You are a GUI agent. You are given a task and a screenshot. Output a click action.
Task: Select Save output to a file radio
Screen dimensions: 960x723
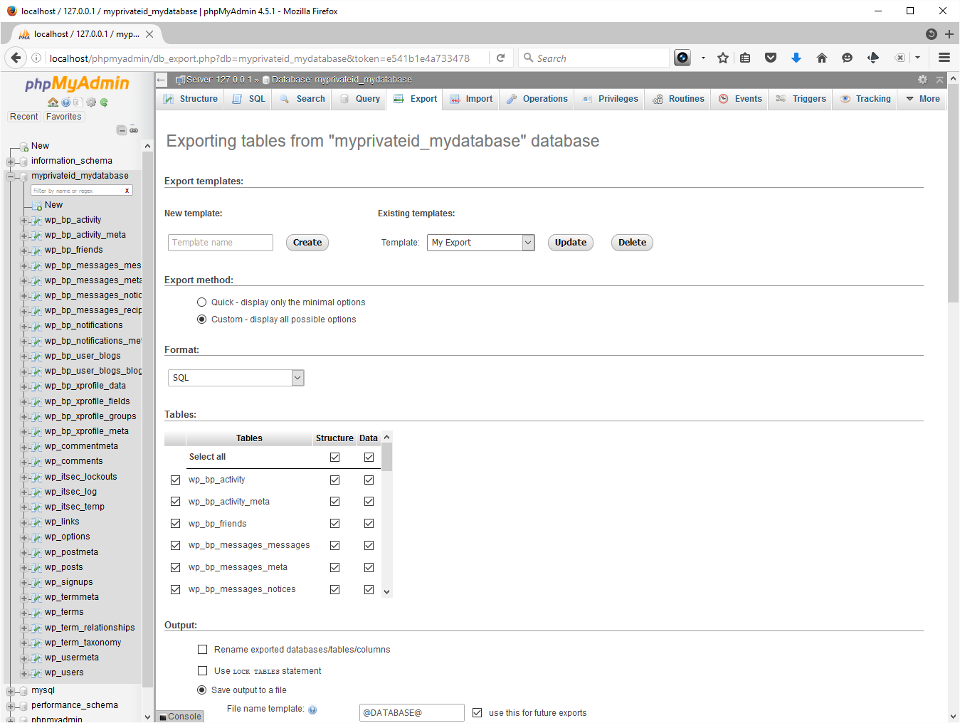(x=201, y=690)
